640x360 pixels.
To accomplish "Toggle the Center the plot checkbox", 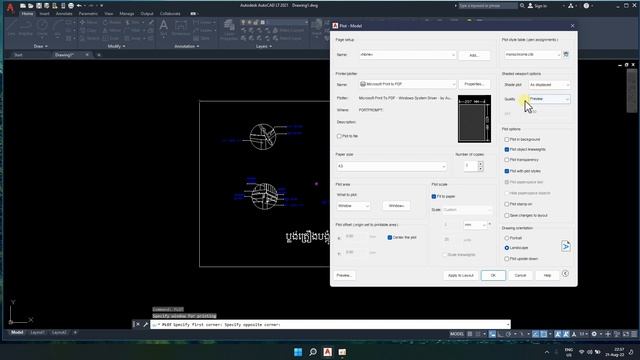I will click(x=389, y=238).
